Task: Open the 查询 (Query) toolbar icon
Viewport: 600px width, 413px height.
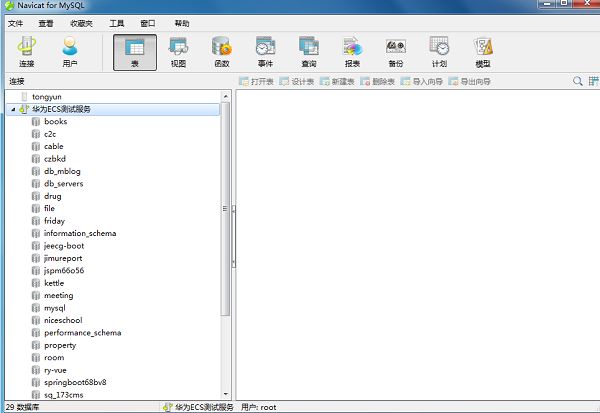Action: (309, 52)
